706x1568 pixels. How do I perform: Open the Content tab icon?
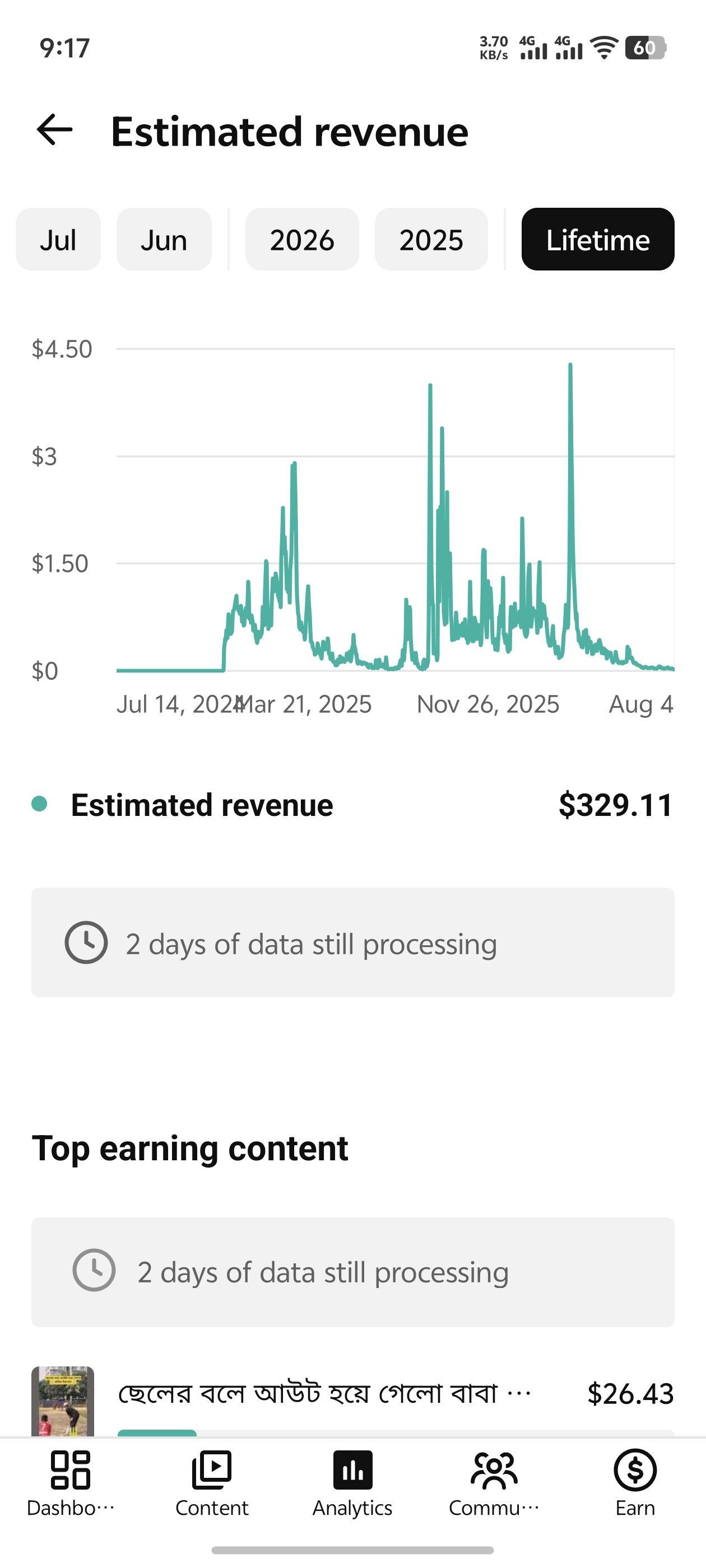[x=211, y=1469]
